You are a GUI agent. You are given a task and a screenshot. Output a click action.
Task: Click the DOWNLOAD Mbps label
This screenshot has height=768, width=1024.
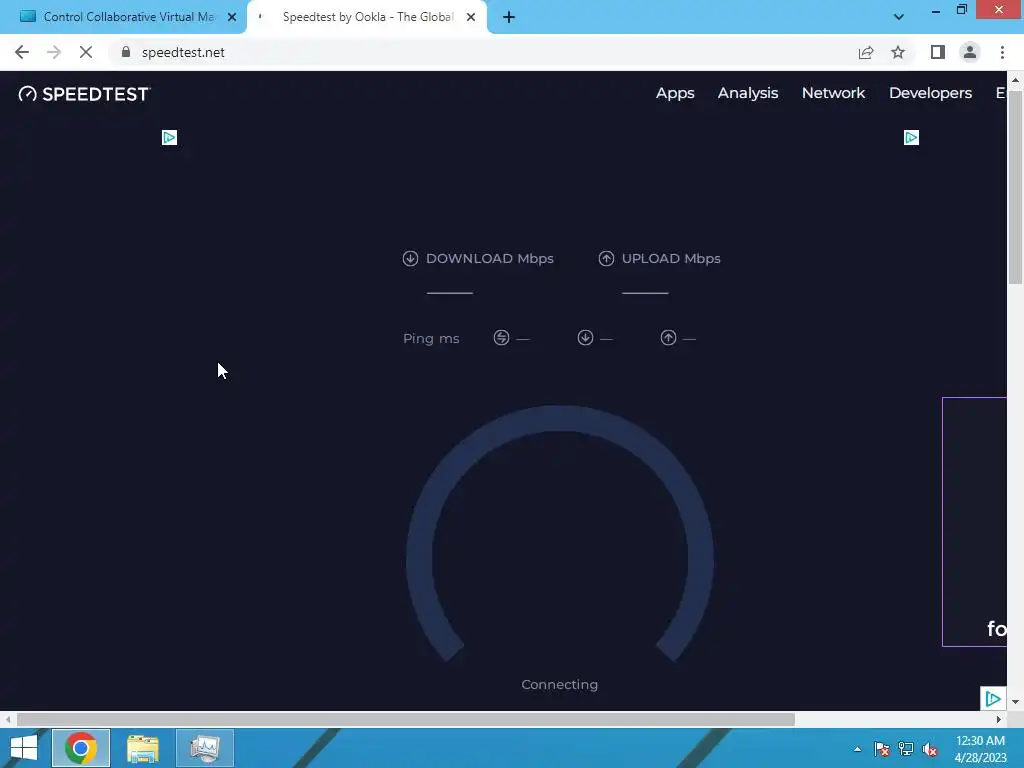tap(490, 259)
